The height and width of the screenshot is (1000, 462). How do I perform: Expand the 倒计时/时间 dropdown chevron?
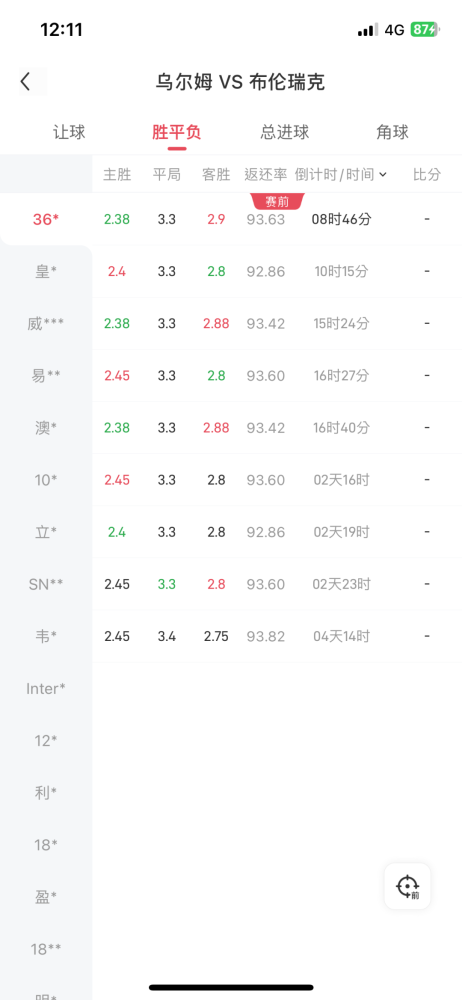click(x=383, y=175)
